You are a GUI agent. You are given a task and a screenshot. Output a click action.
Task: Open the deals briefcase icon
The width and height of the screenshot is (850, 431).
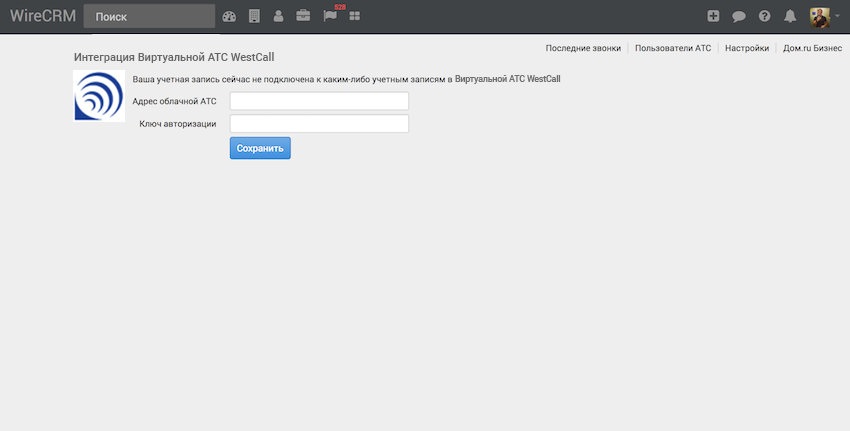(303, 16)
